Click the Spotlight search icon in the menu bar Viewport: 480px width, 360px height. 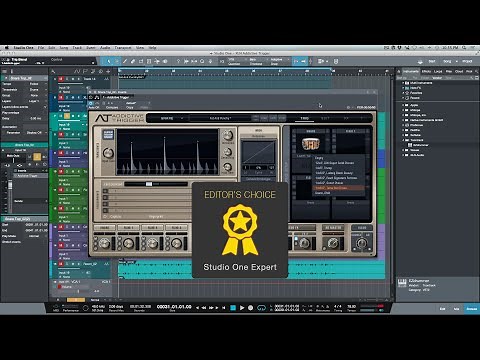pos(464,48)
